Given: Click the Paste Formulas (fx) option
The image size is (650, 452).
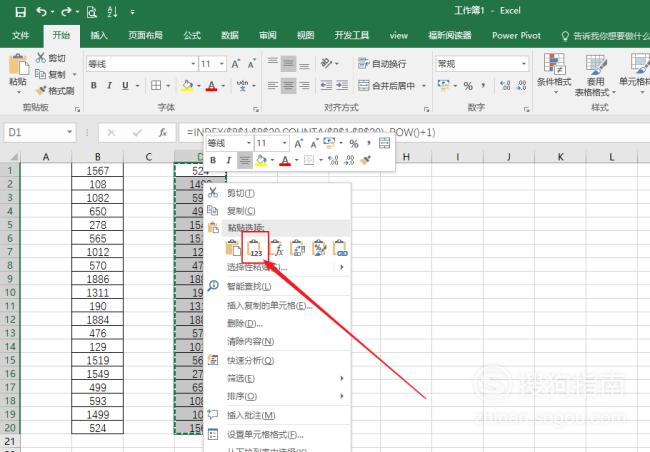Looking at the screenshot, I should pos(277,248).
